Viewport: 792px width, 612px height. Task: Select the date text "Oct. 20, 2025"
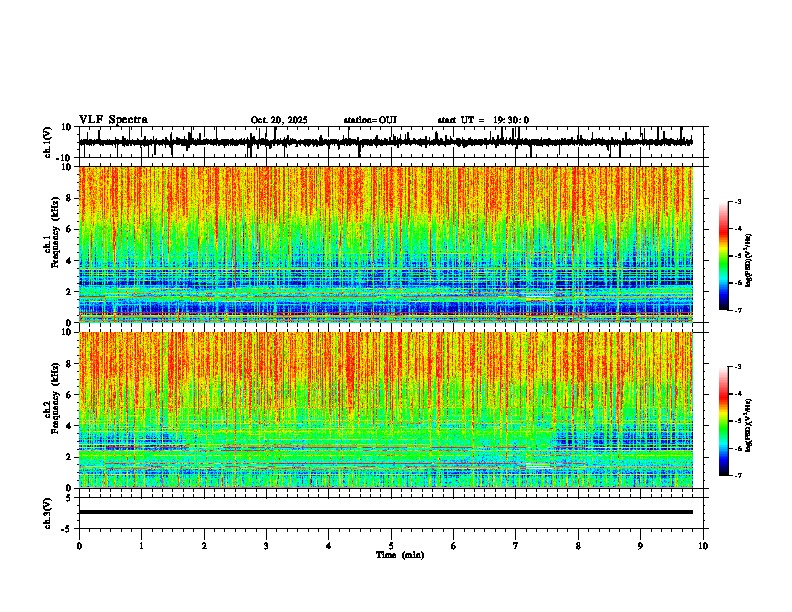point(279,120)
